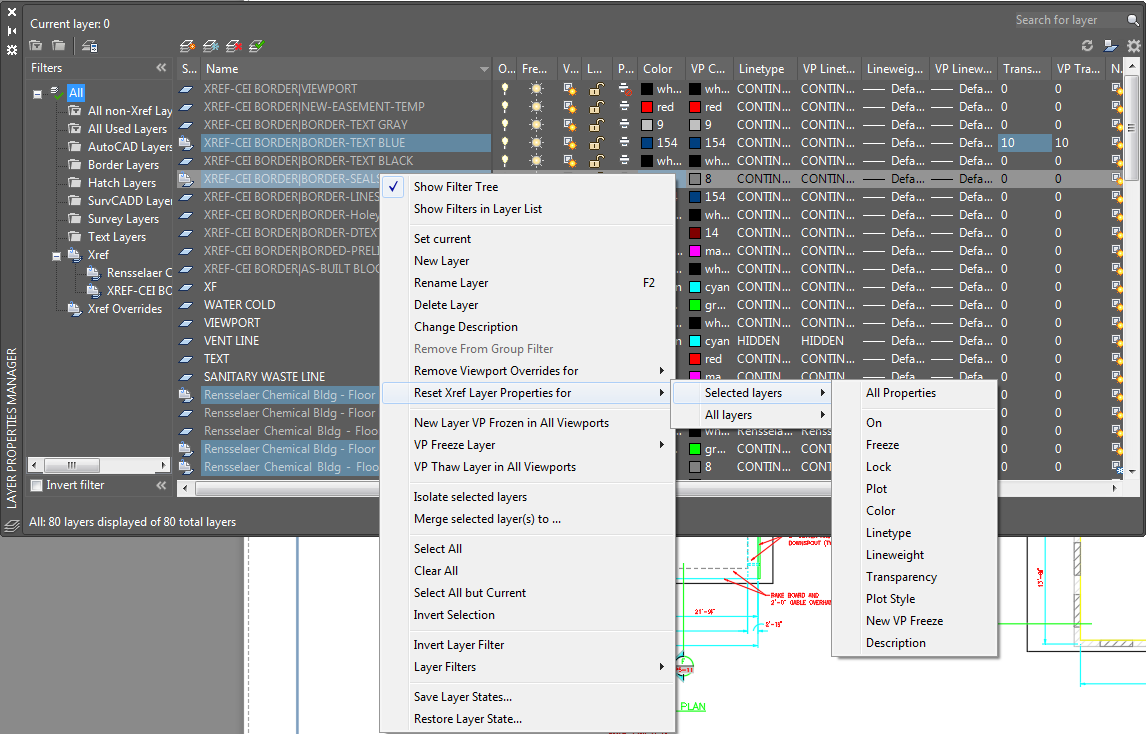Click the Set Current green check icon

point(256,46)
